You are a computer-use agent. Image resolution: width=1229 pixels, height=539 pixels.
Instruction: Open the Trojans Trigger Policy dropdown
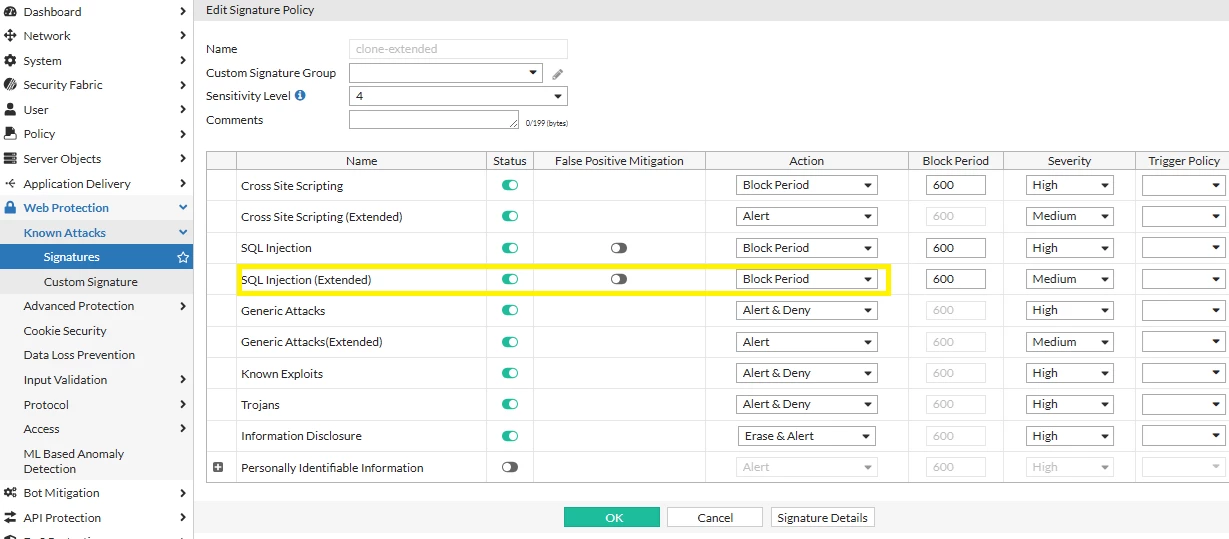point(1184,404)
